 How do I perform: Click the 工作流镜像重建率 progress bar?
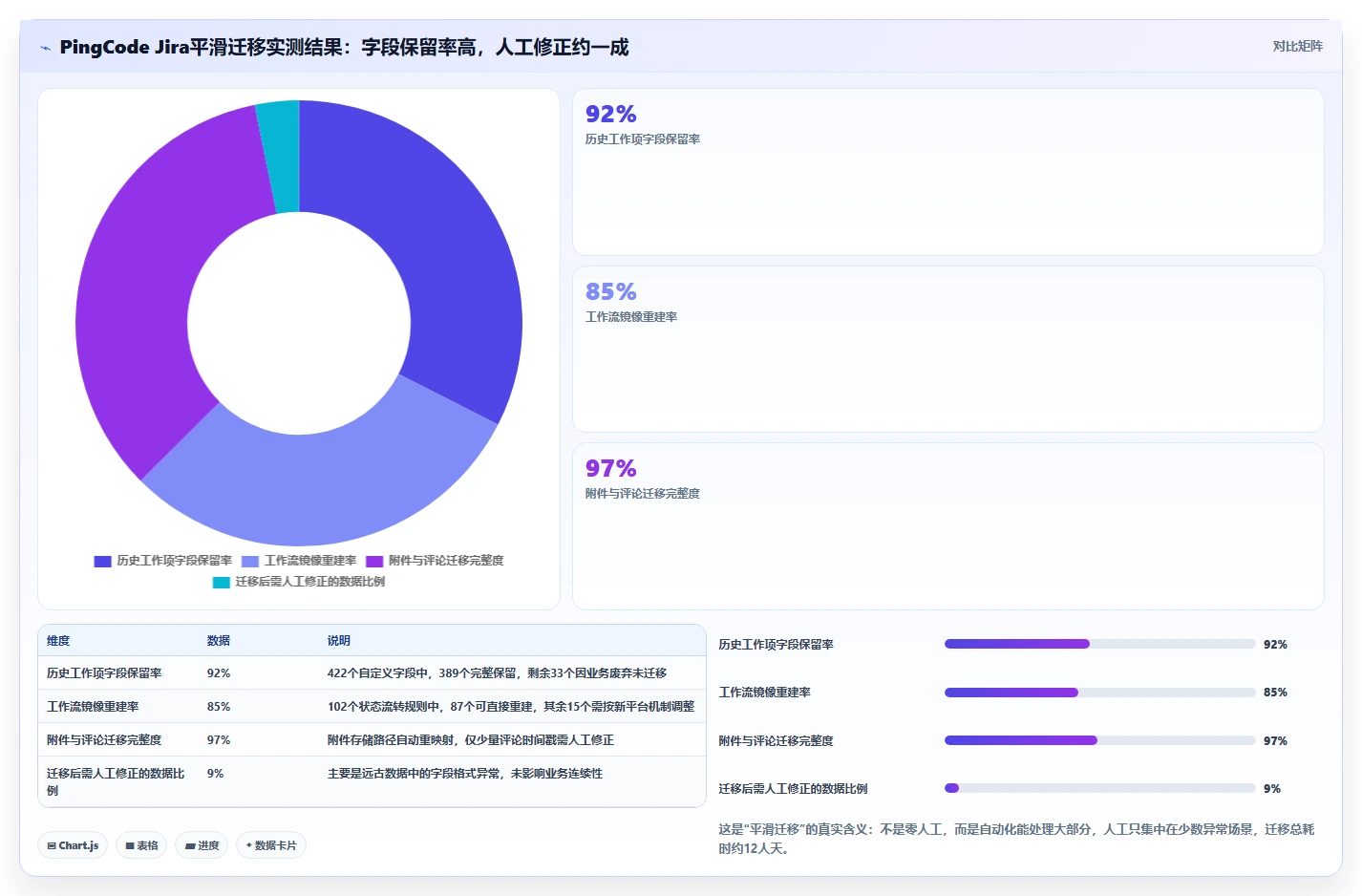(x=1099, y=693)
